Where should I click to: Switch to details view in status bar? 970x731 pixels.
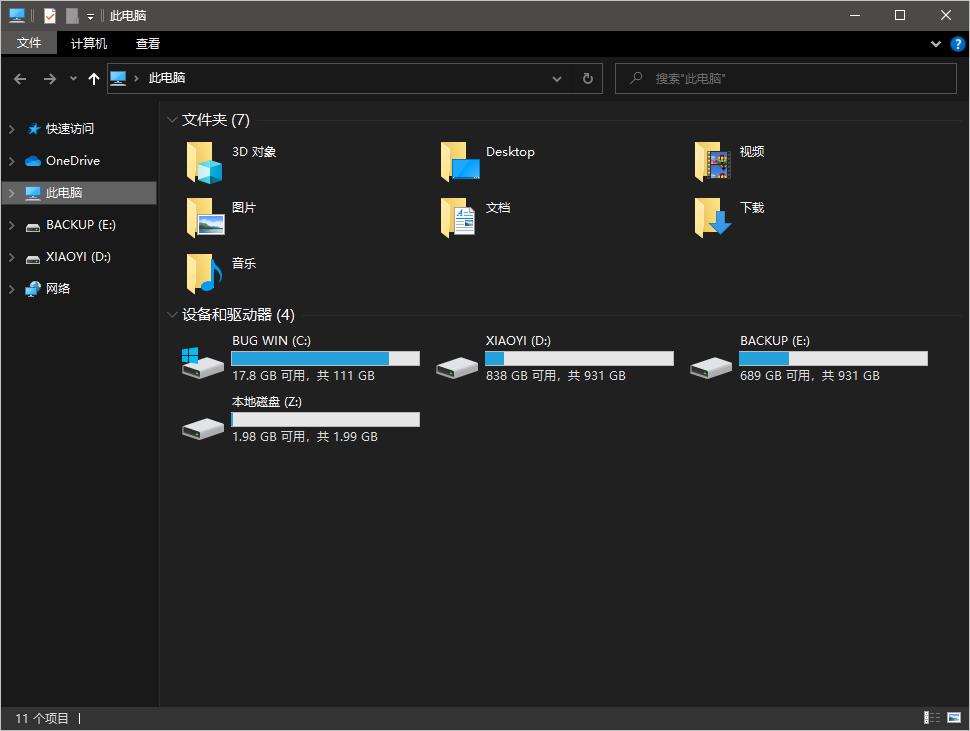[932, 717]
